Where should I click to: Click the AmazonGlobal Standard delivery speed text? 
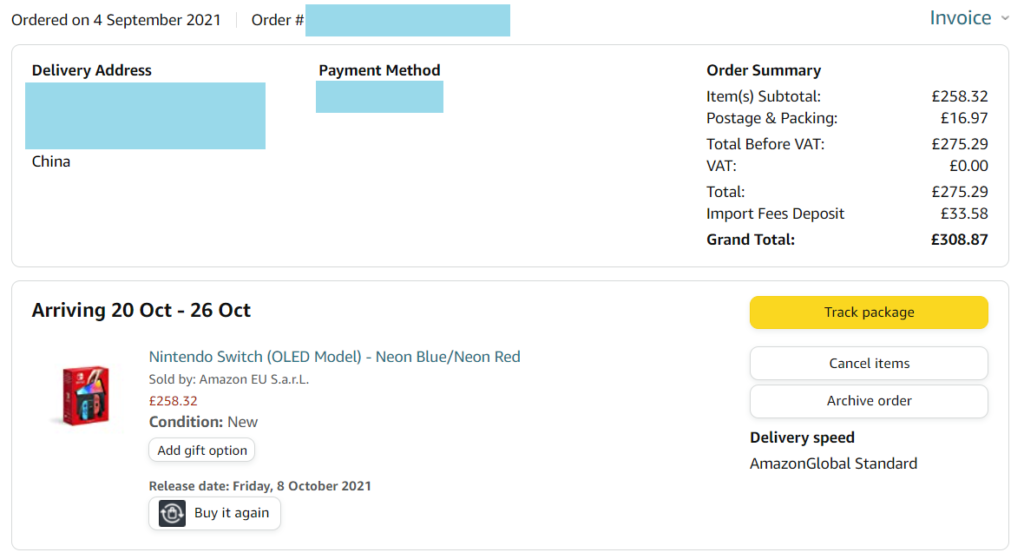click(833, 463)
